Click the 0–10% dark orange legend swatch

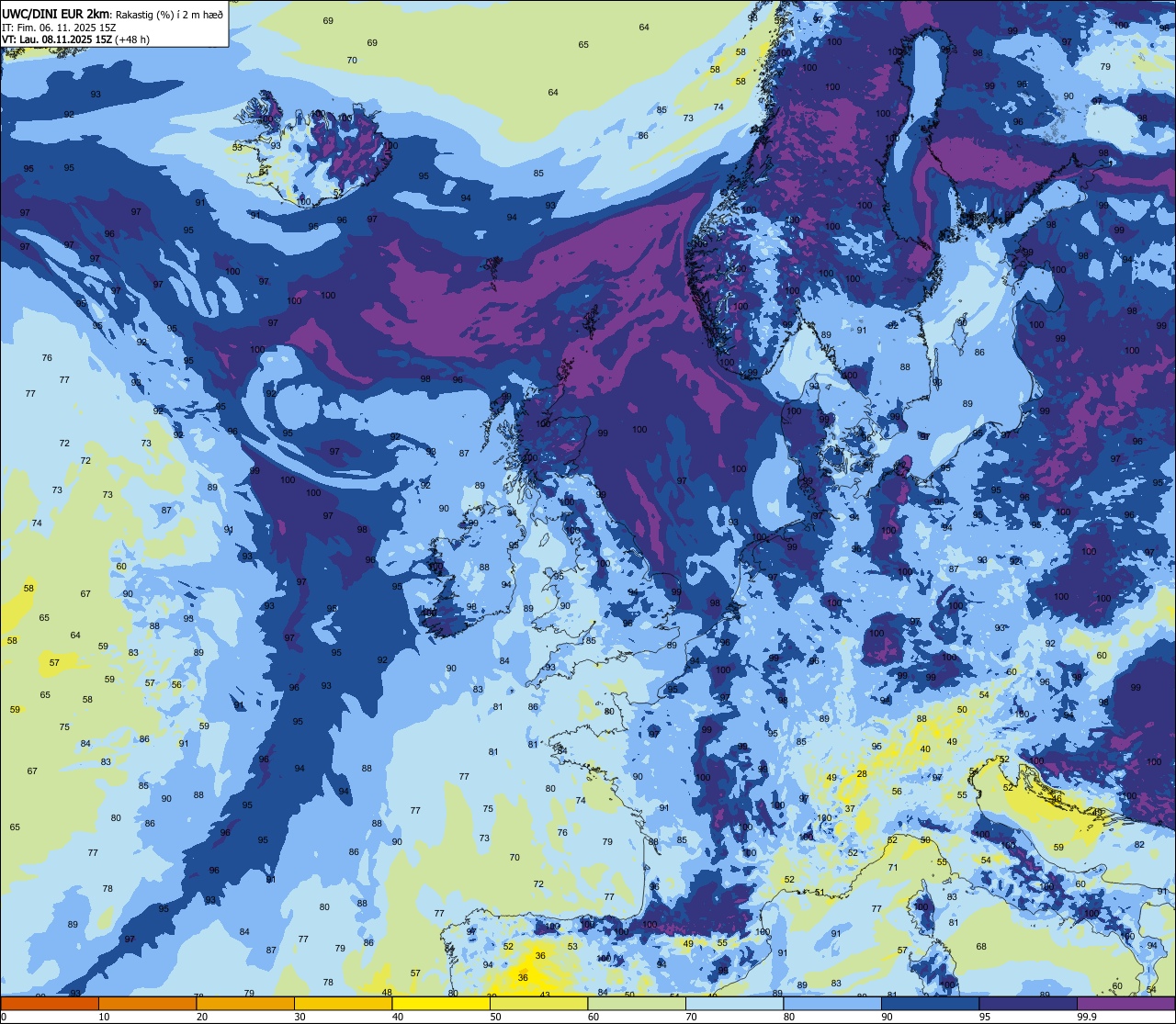tap(50, 1003)
